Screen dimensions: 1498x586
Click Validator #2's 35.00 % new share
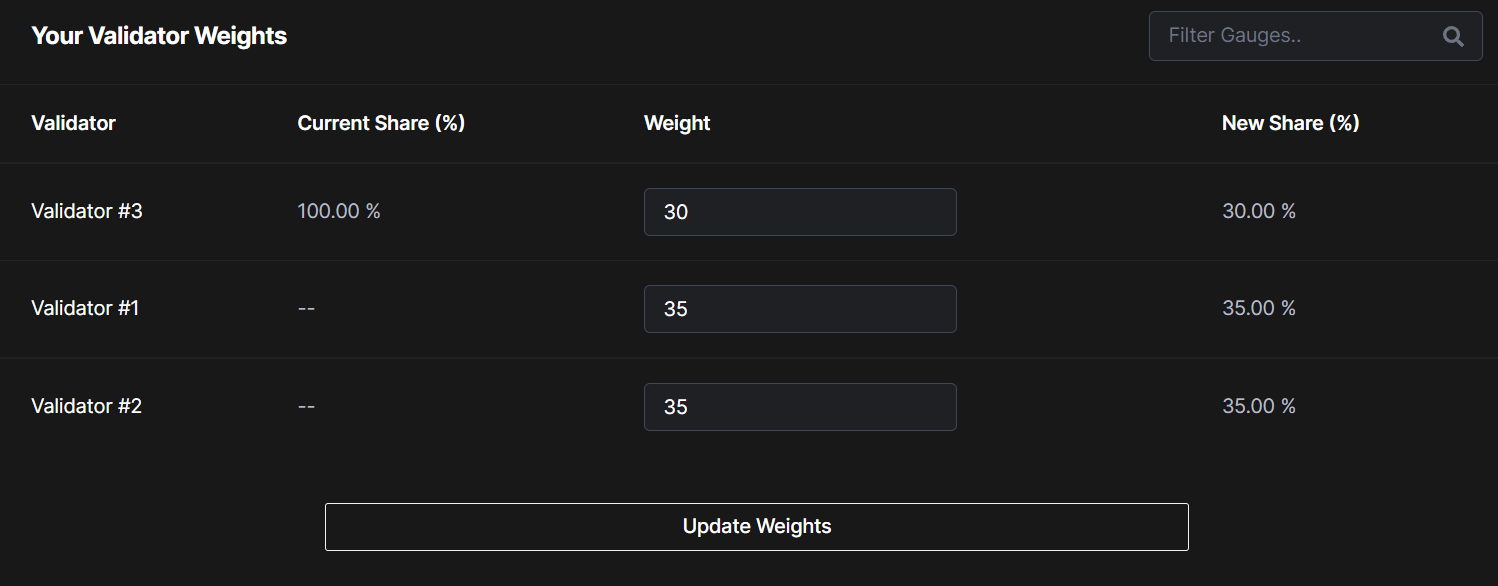[1259, 406]
